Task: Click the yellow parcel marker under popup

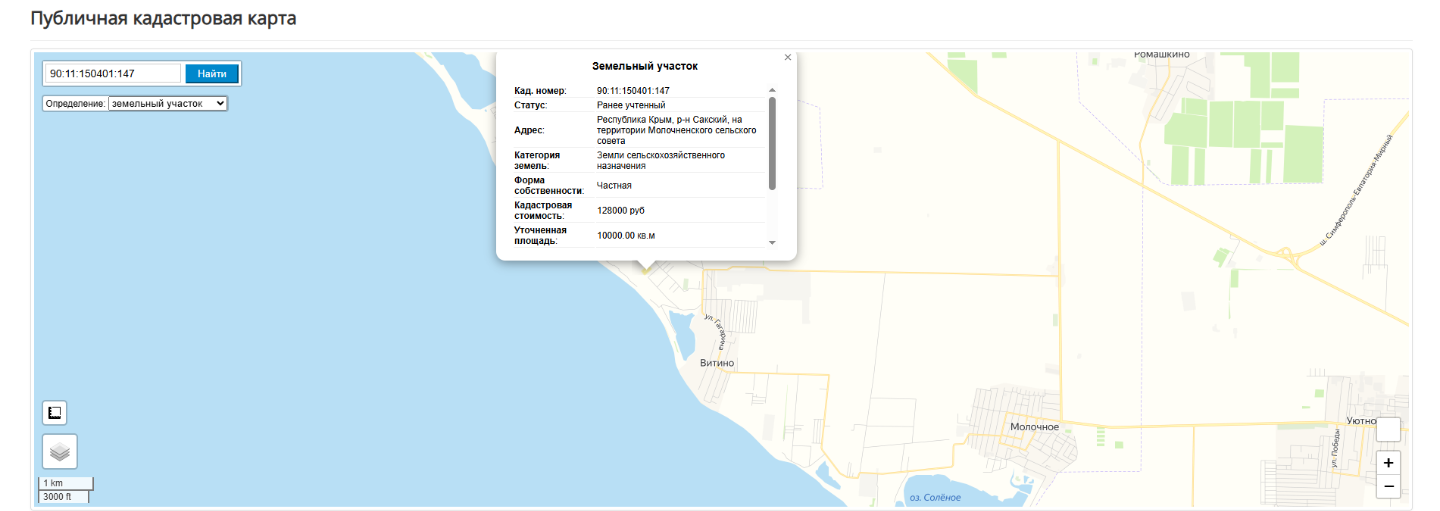Action: click(646, 268)
